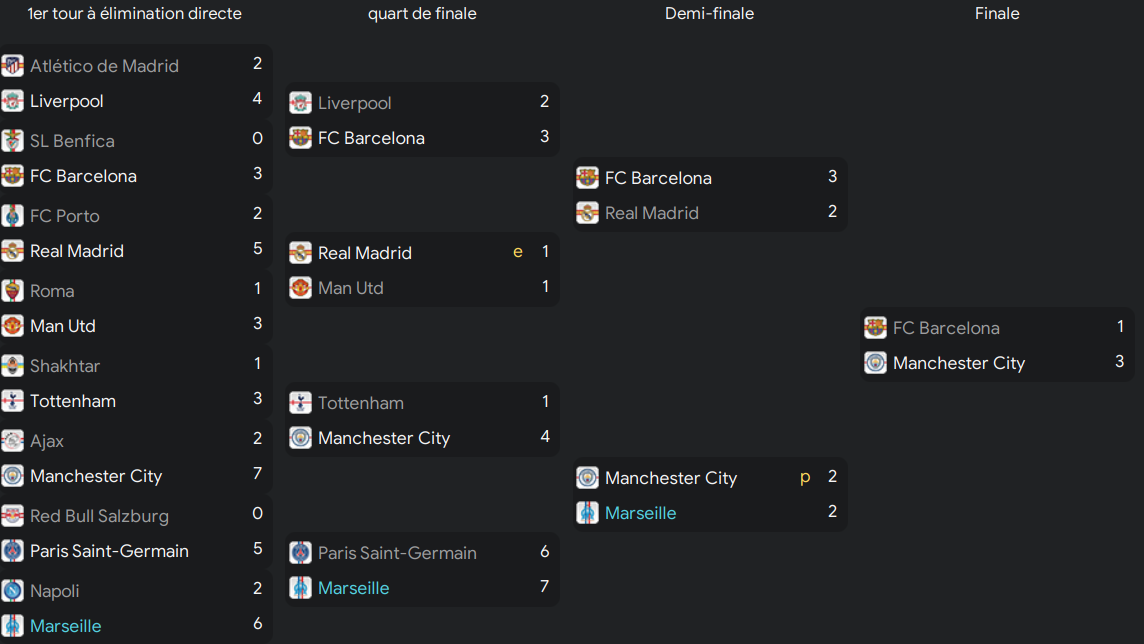
Task: Click the 'Demi-finale' column header
Action: point(709,13)
